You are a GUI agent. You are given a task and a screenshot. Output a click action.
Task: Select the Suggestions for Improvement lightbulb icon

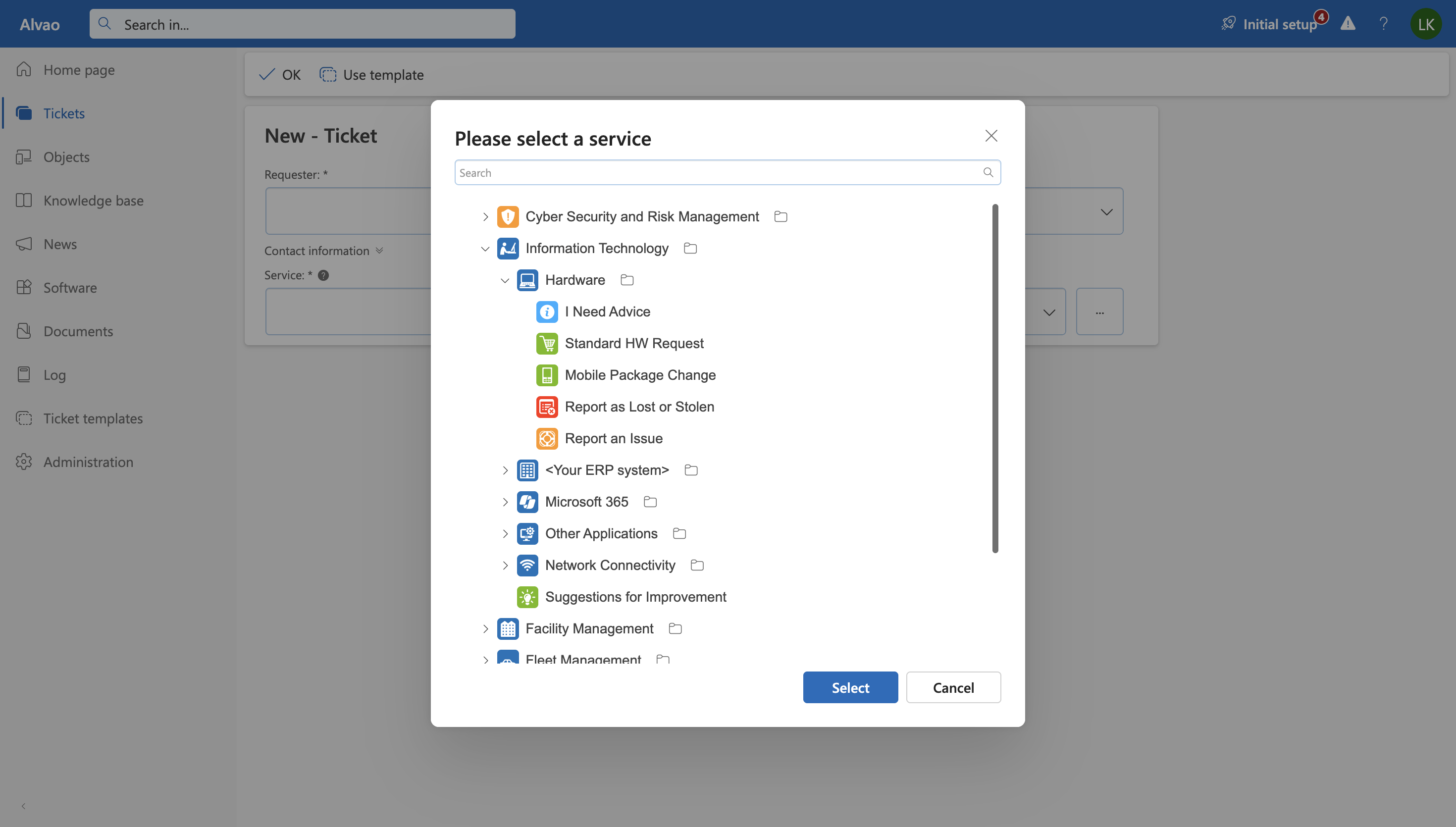tap(527, 596)
